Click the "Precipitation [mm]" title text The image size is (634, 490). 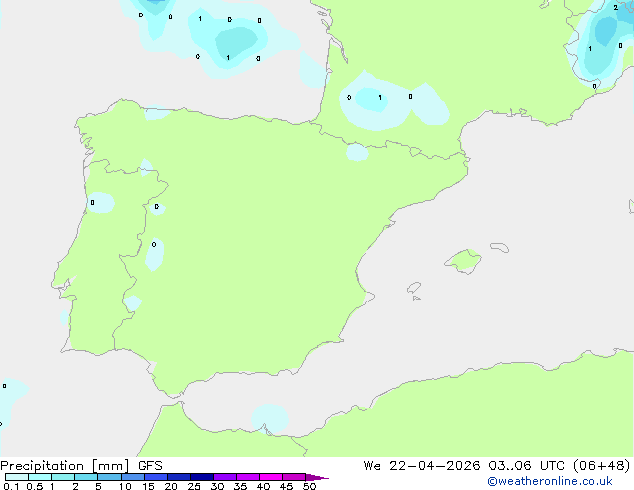64,466
